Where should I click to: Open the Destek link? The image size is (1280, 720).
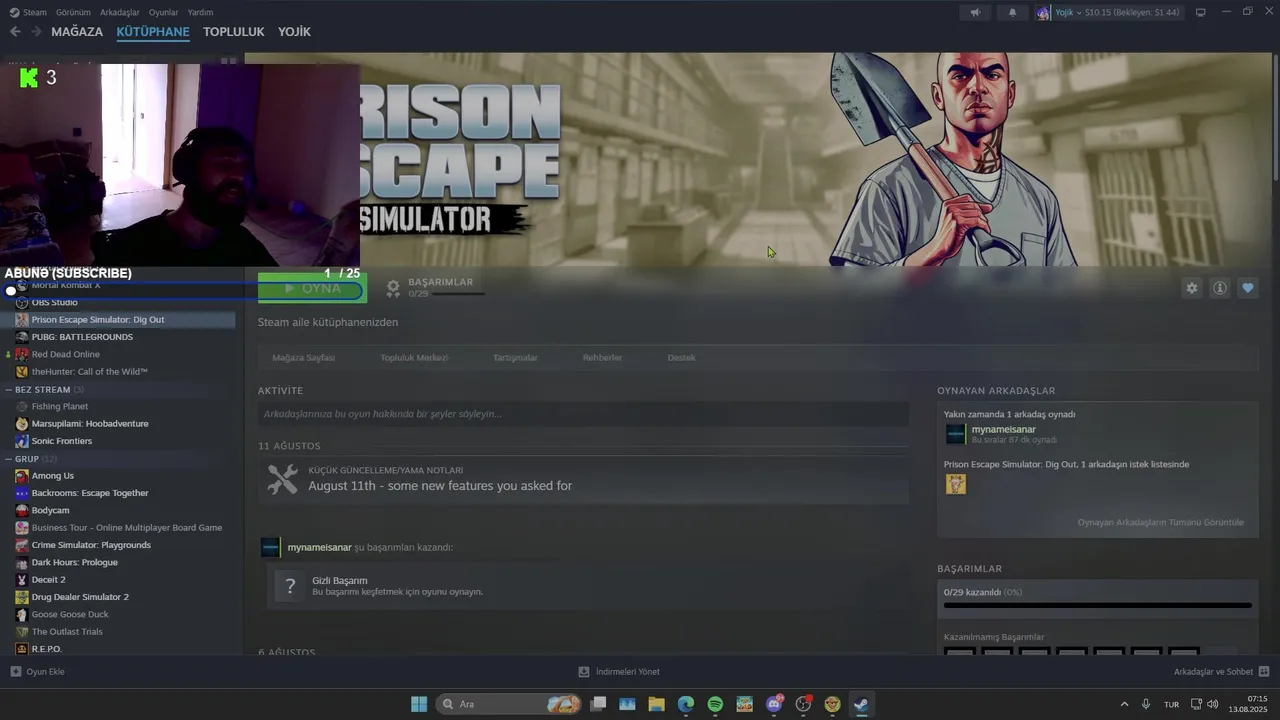click(x=681, y=358)
